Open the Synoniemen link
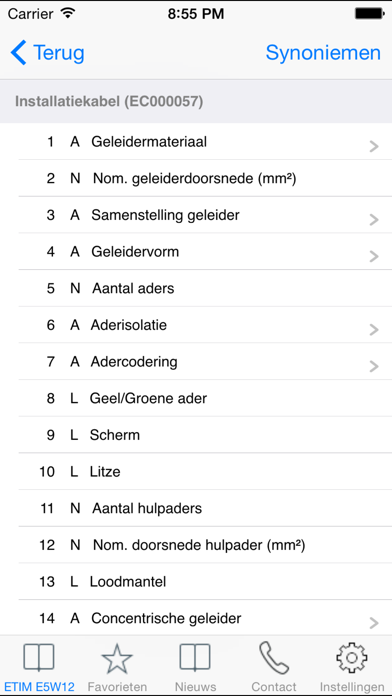The width and height of the screenshot is (392, 696). pos(323,53)
